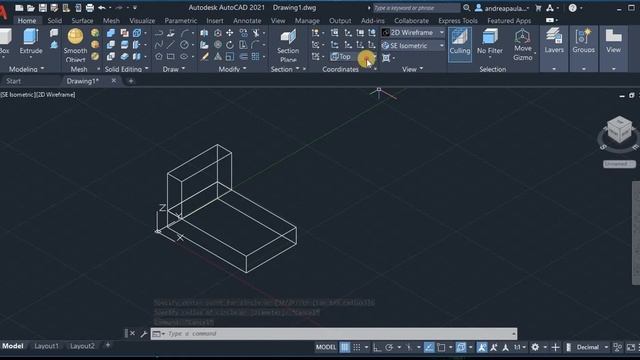
Task: Close the Drawing1 file tab
Action: 113,81
